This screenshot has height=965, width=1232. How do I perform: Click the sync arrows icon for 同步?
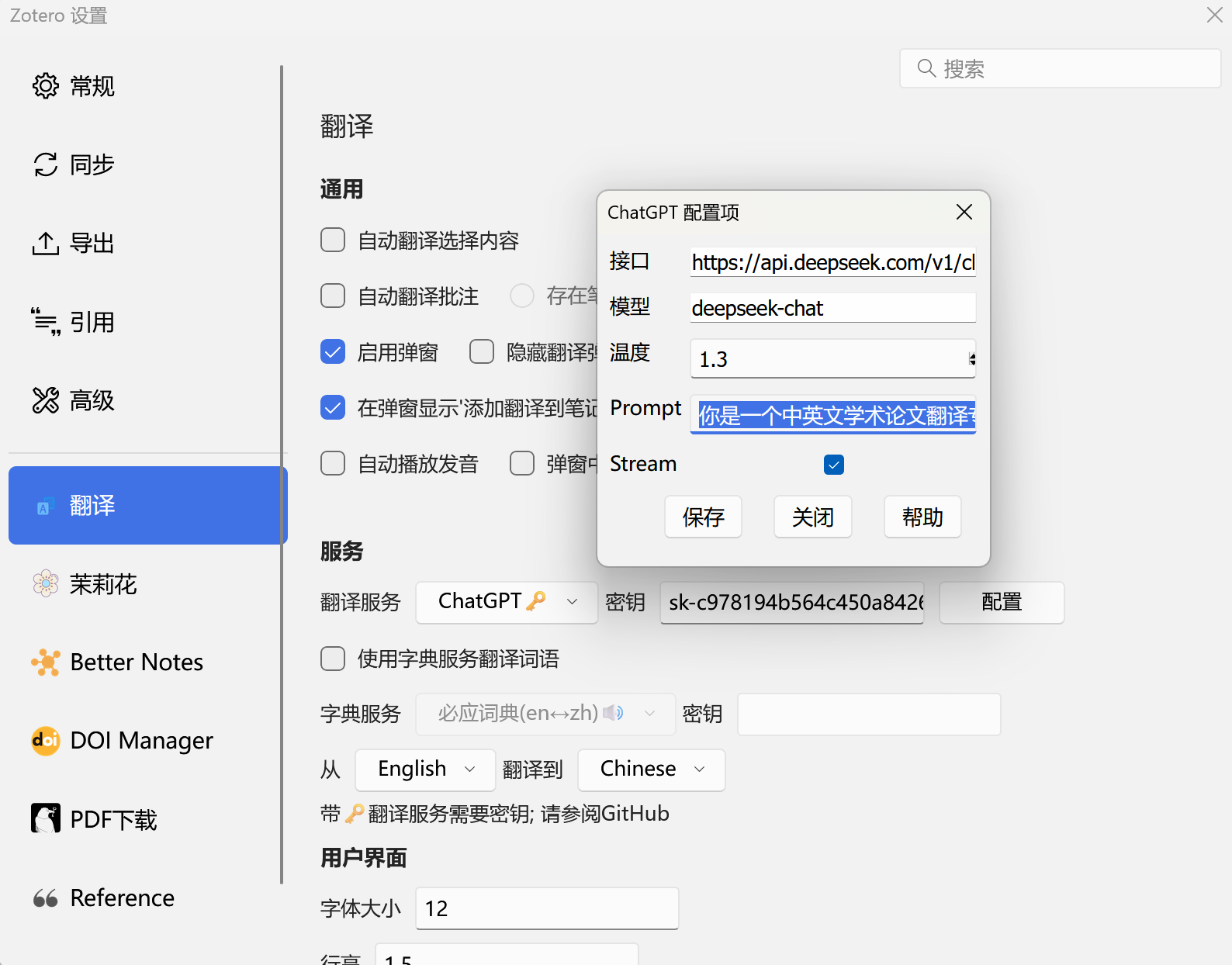click(46, 164)
